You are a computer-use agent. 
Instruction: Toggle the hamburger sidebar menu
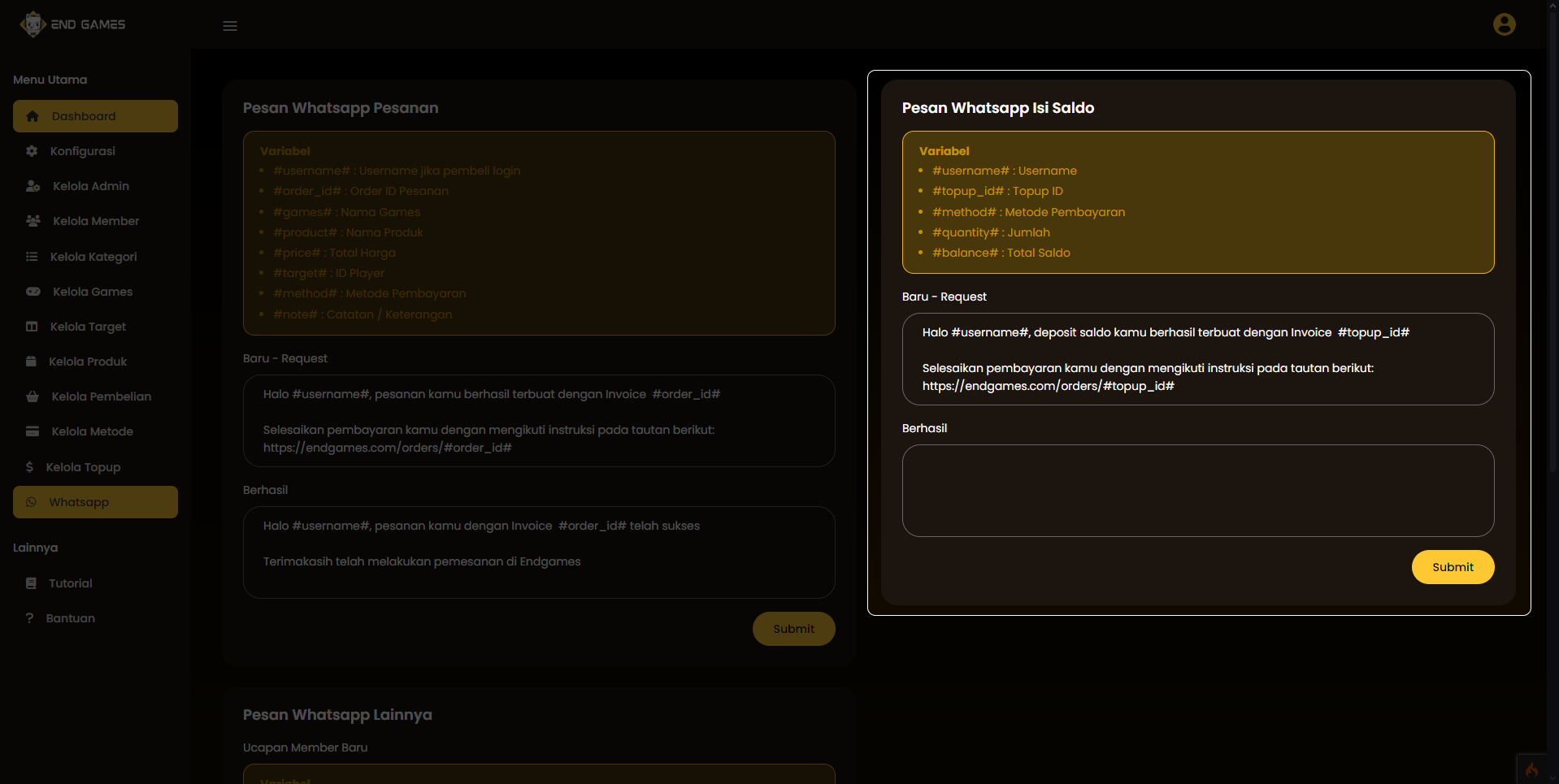[x=230, y=26]
